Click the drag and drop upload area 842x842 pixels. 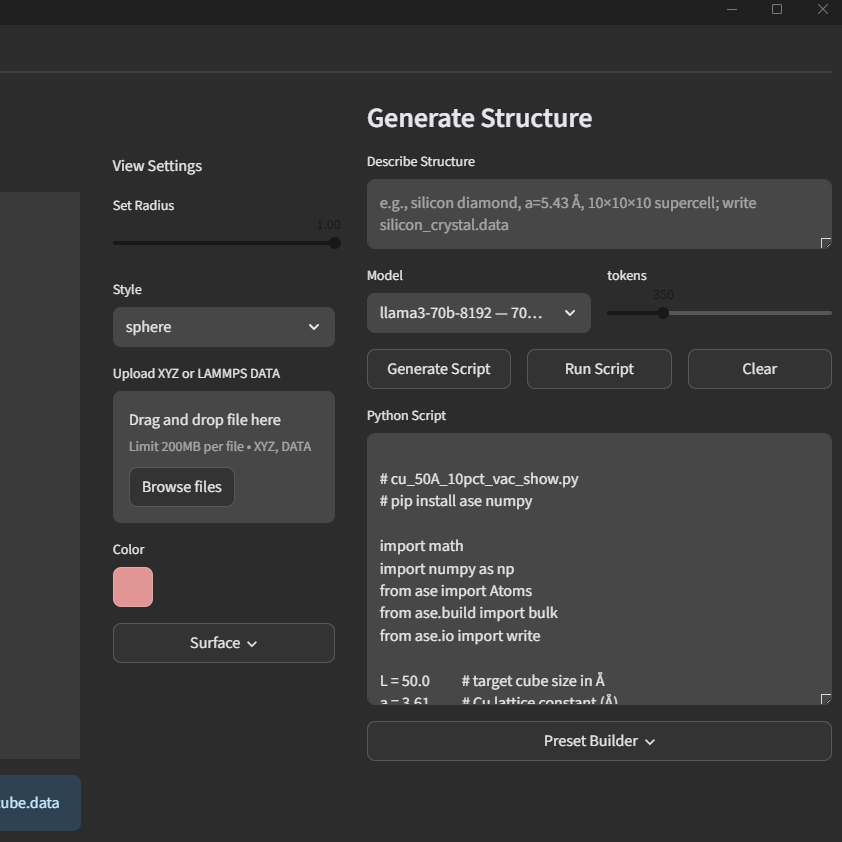click(223, 430)
